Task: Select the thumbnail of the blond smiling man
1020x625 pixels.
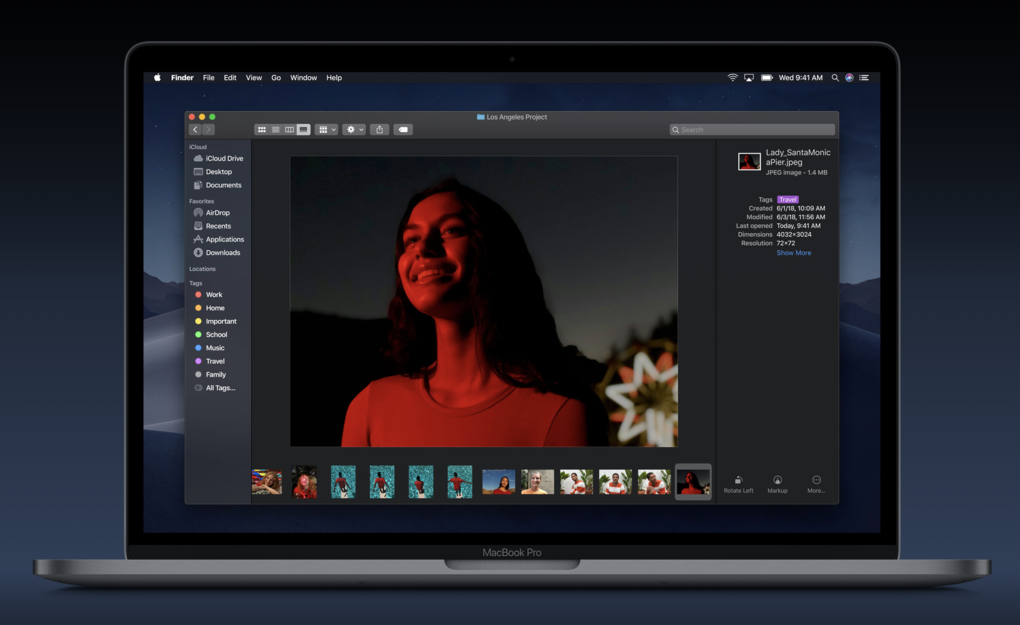Action: click(x=537, y=483)
